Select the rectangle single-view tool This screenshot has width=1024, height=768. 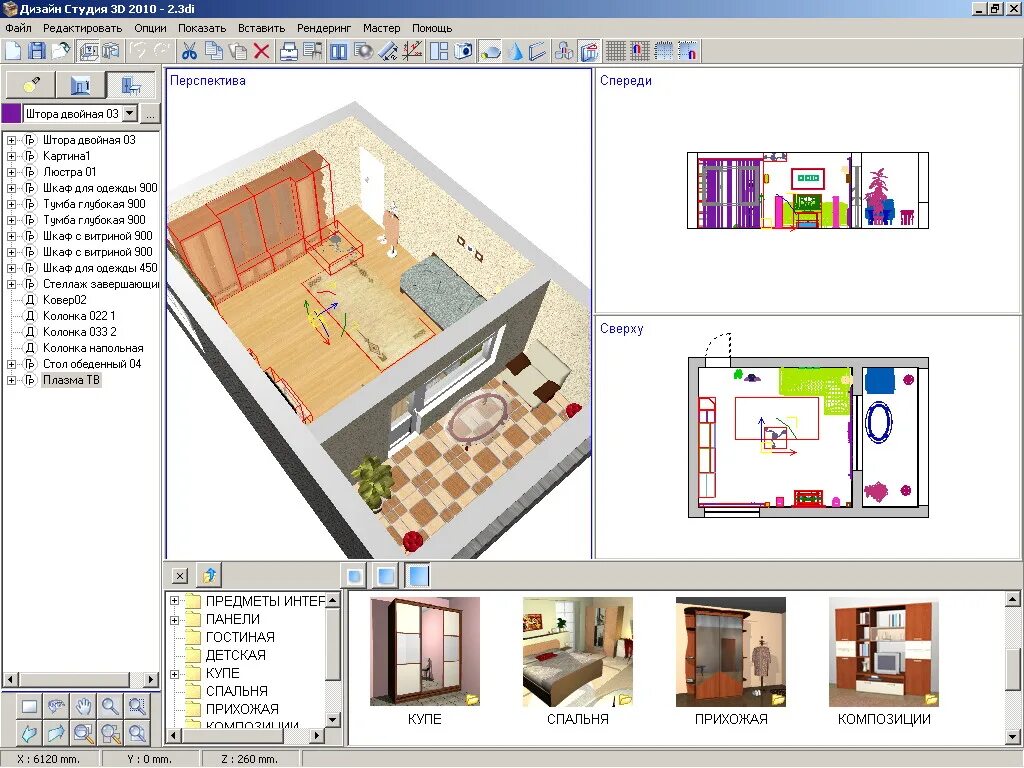pyautogui.click(x=29, y=706)
